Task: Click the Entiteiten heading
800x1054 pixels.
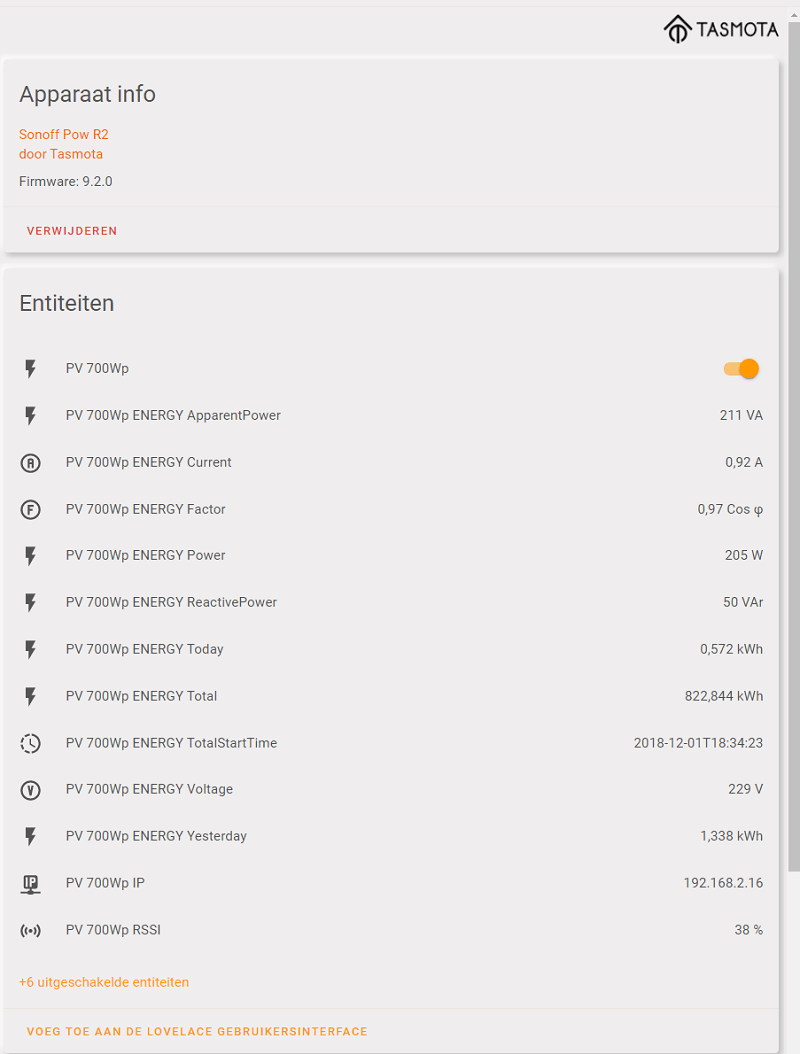Action: tap(67, 303)
